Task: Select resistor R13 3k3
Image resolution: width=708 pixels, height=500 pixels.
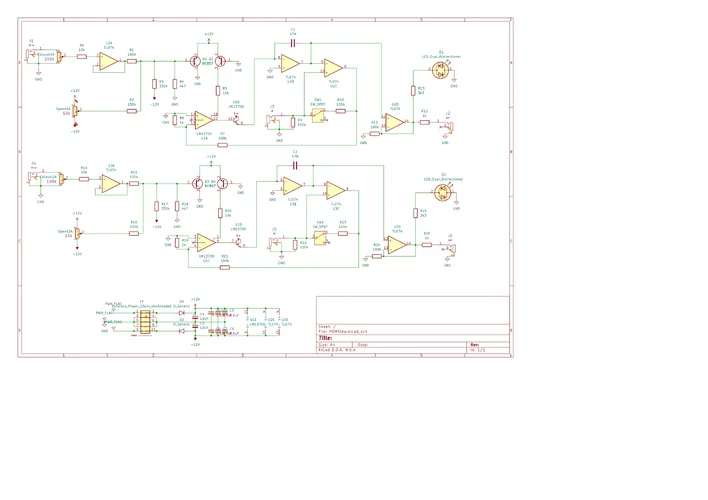Action: (x=413, y=91)
